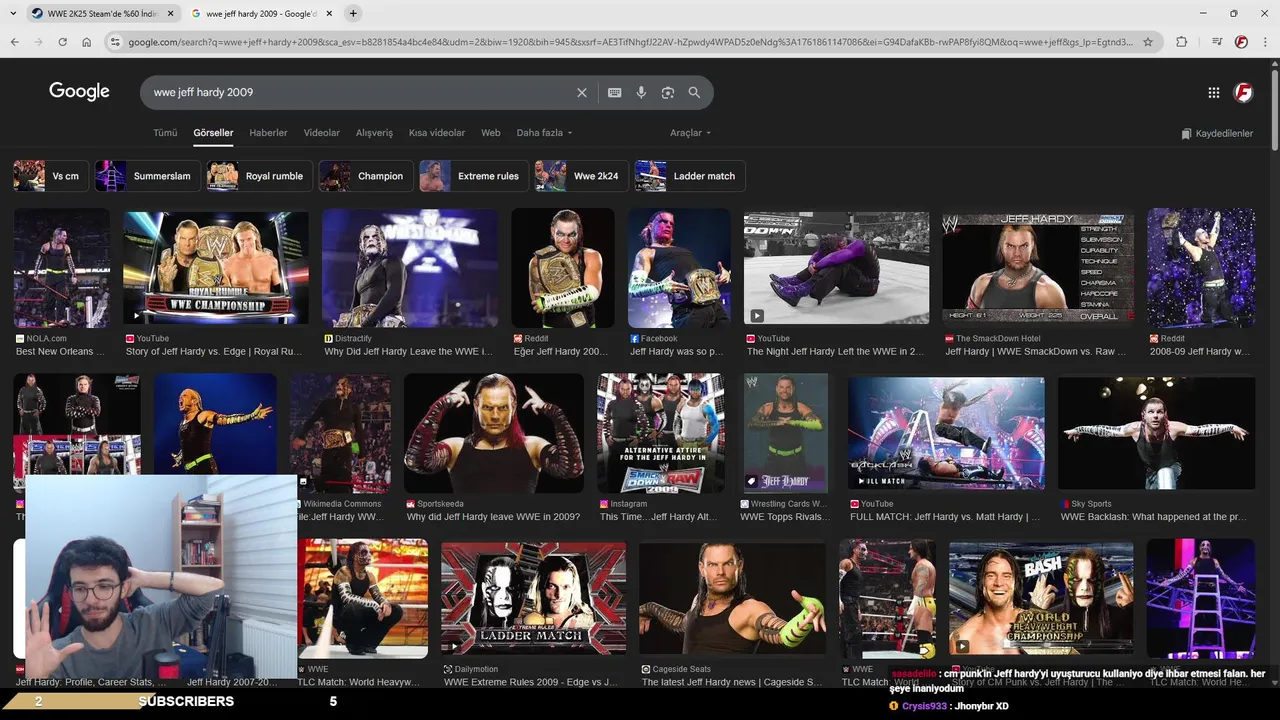
Task: Open the browser extensions puzzle icon
Action: (x=1182, y=42)
